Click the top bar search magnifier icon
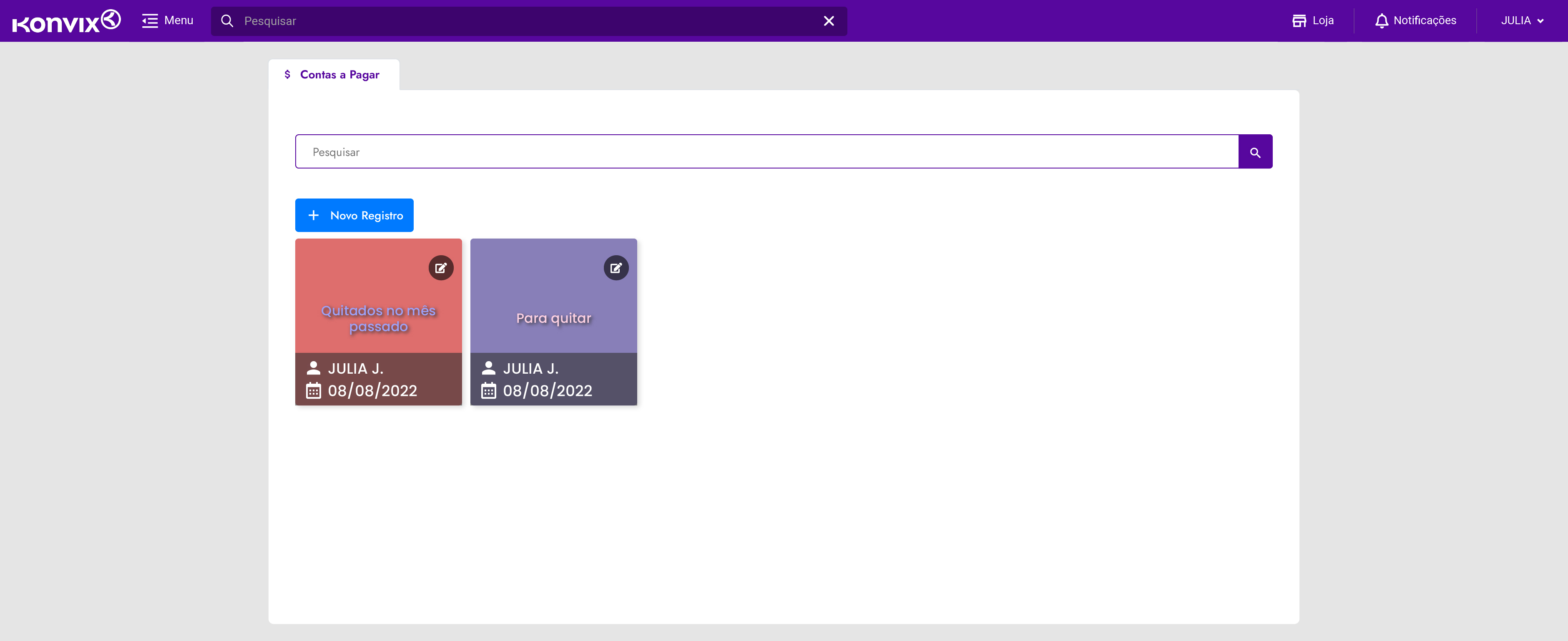Screen dimensions: 1568x641 point(227,21)
